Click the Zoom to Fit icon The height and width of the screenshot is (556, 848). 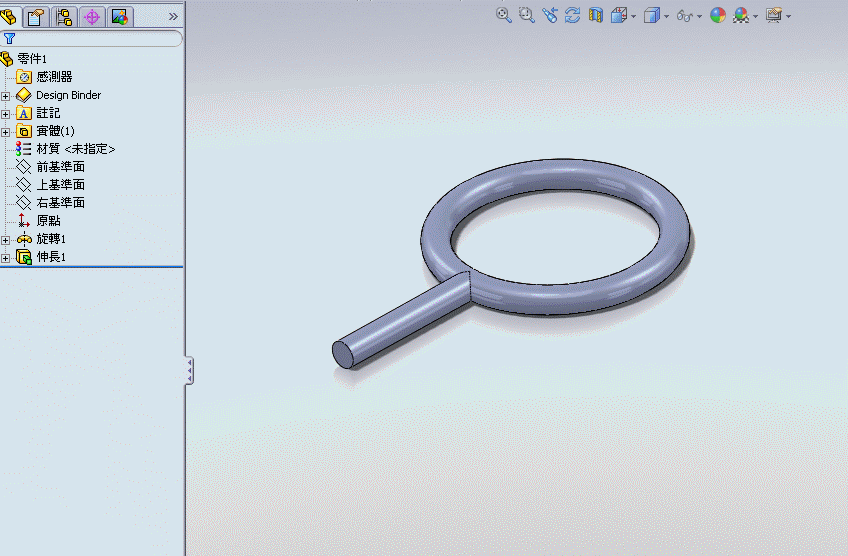click(503, 15)
